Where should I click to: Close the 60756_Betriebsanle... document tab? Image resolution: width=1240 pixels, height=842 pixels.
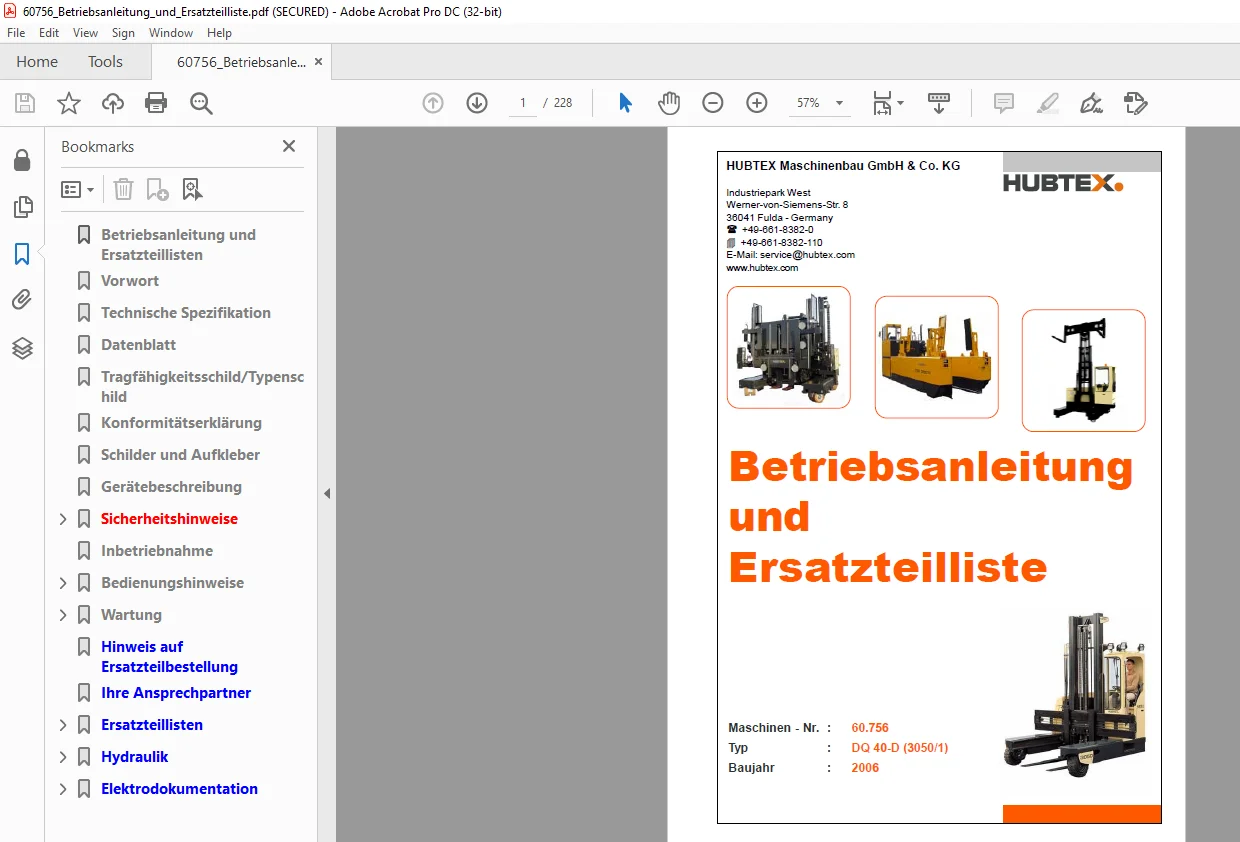[319, 62]
